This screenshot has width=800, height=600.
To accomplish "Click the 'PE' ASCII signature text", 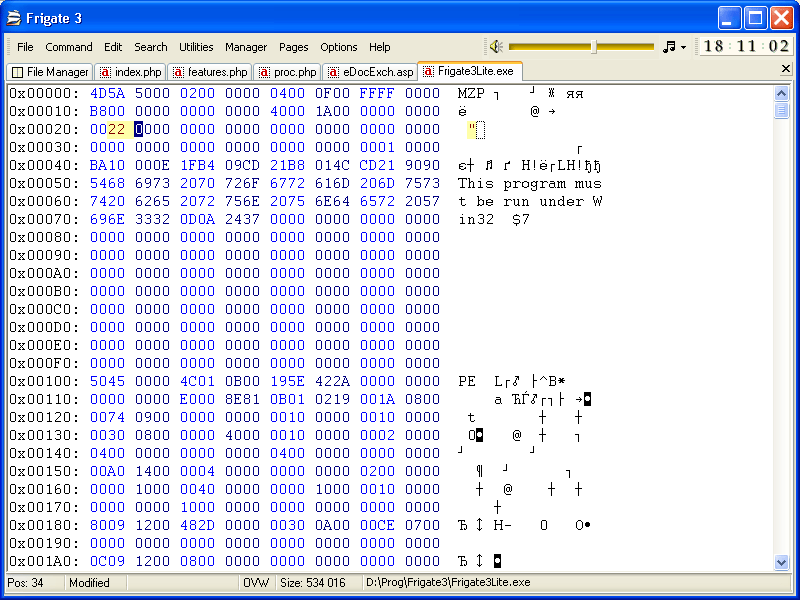I will point(467,381).
